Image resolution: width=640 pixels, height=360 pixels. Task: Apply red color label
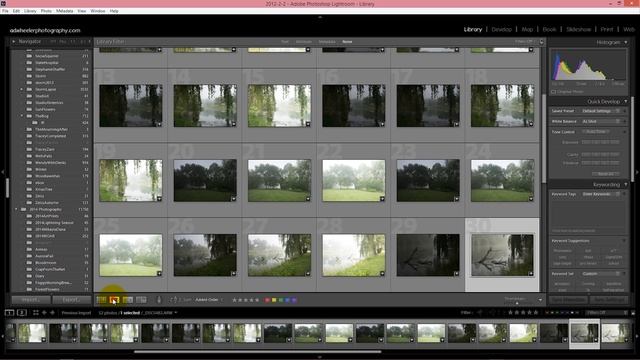pos(267,300)
